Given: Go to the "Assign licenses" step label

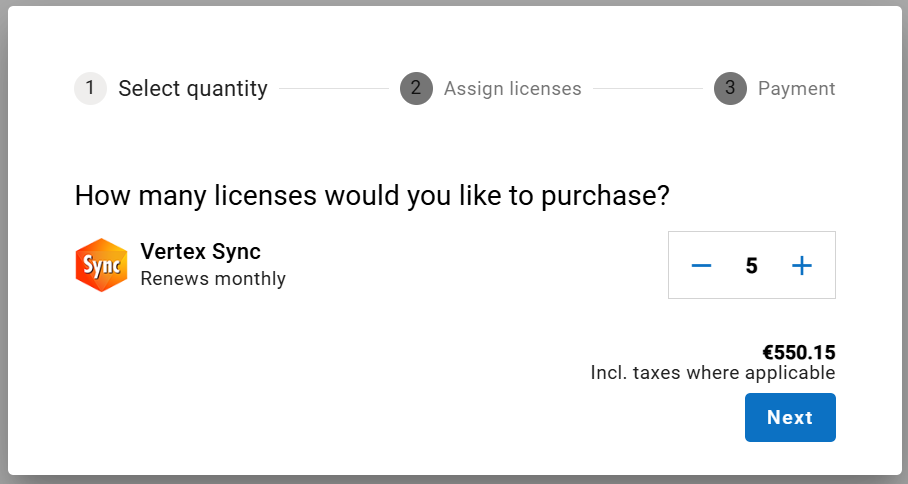Looking at the screenshot, I should coord(512,89).
